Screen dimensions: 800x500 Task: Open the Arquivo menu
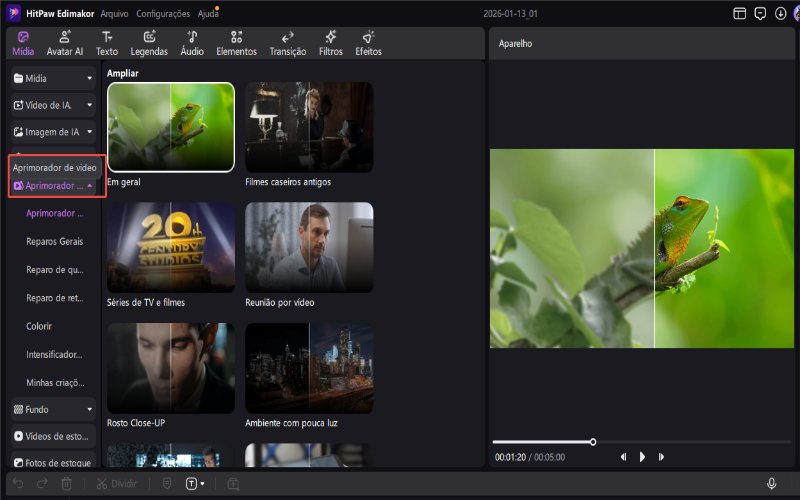pyautogui.click(x=113, y=14)
